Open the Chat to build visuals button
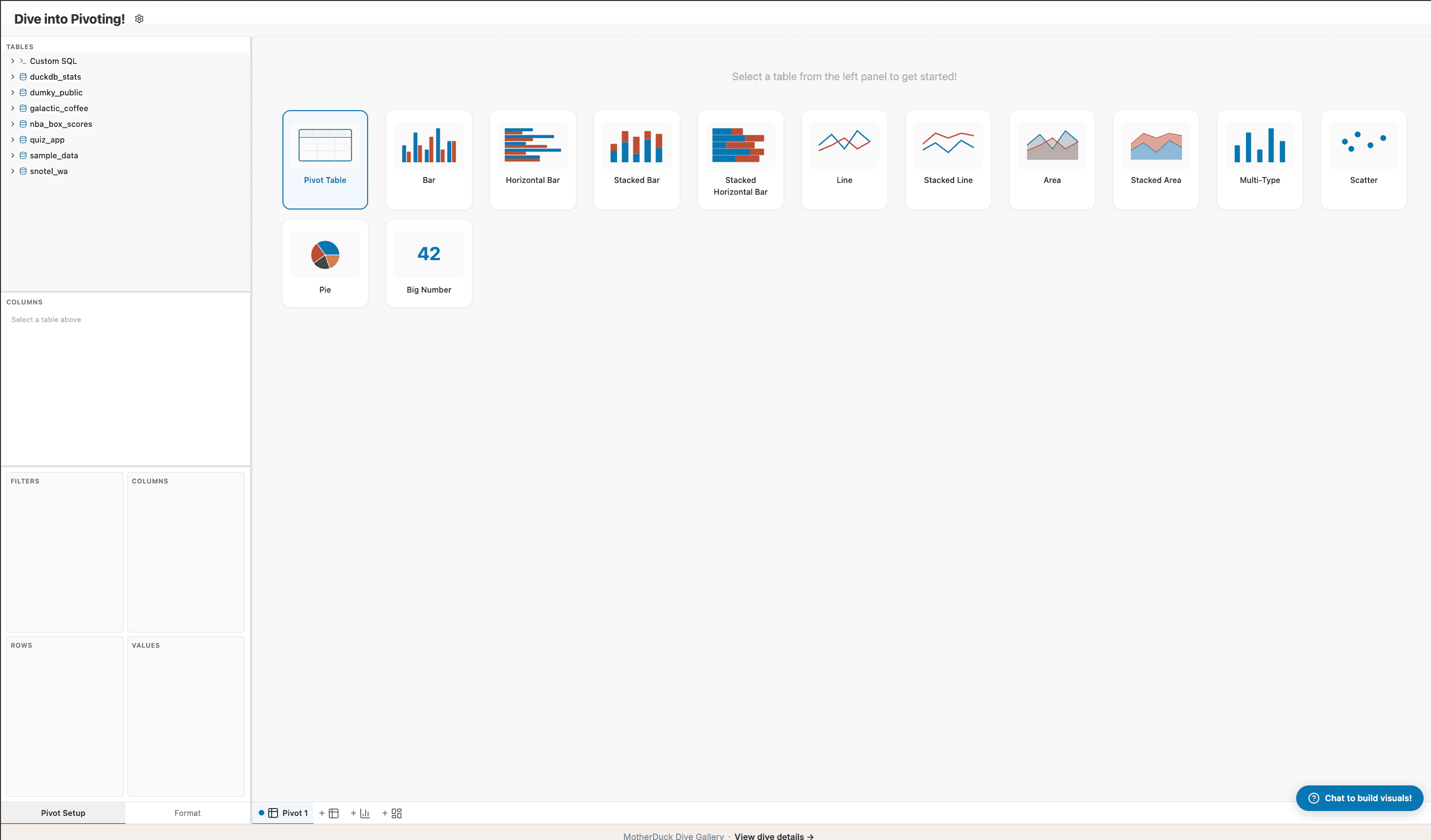Viewport: 1431px width, 840px height. 1359,798
